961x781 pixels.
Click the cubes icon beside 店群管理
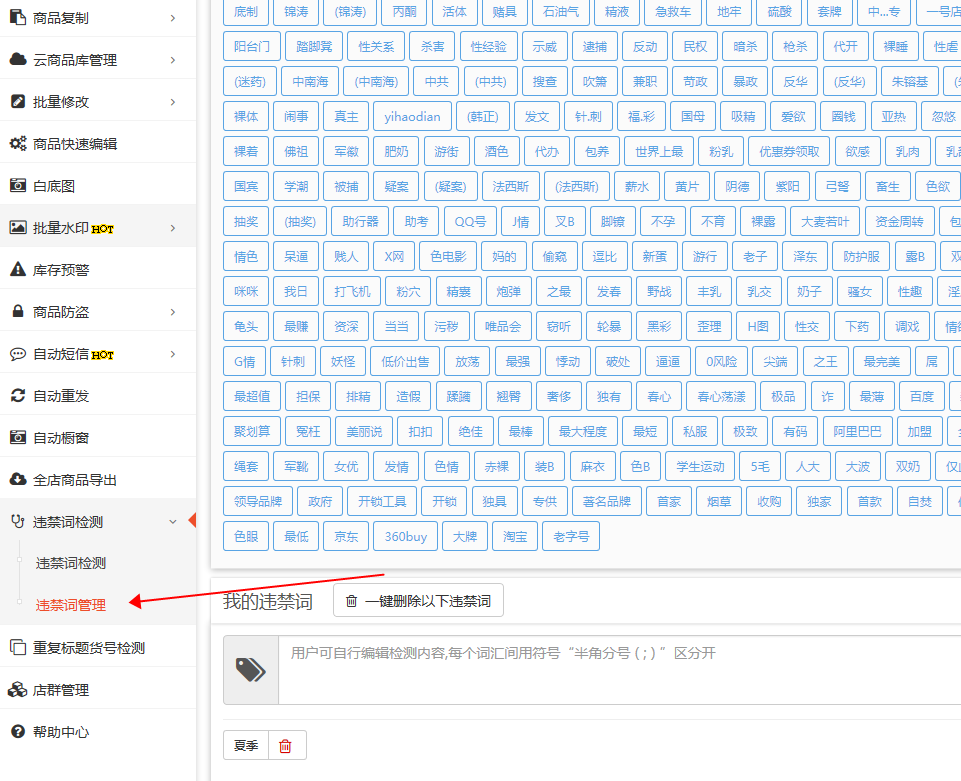click(18, 690)
